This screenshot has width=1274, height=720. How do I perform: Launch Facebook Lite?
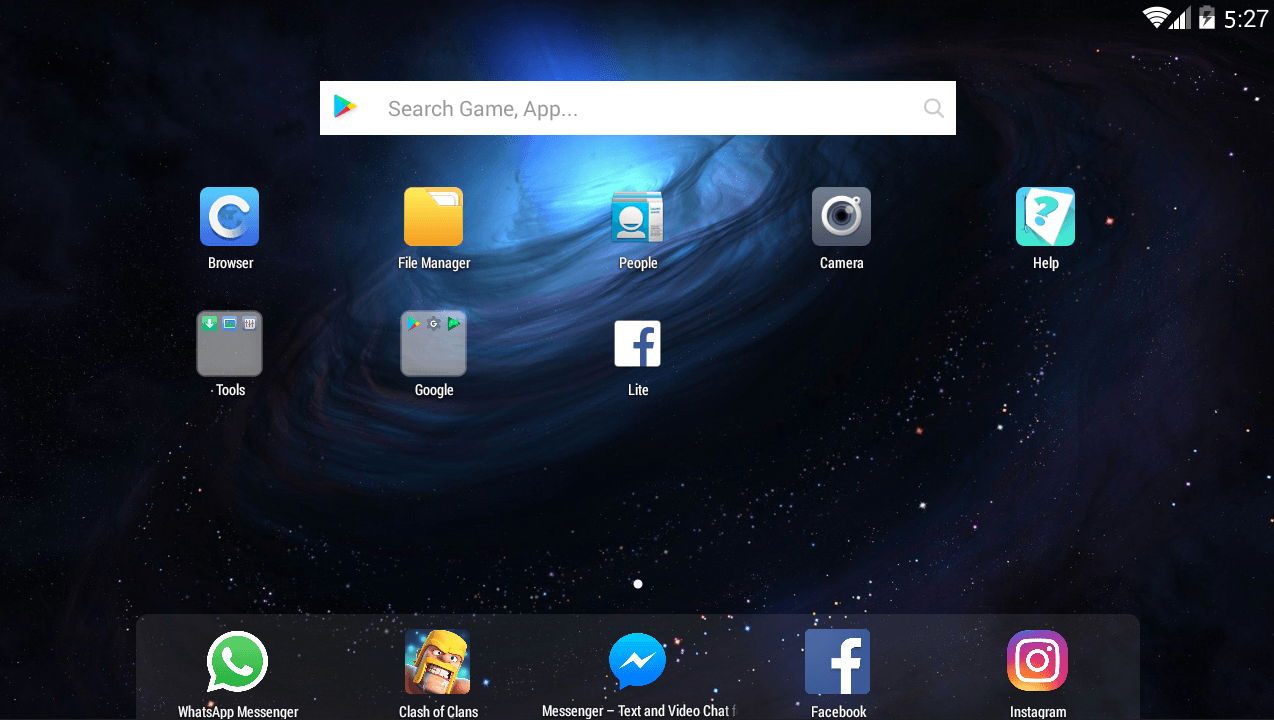click(637, 343)
